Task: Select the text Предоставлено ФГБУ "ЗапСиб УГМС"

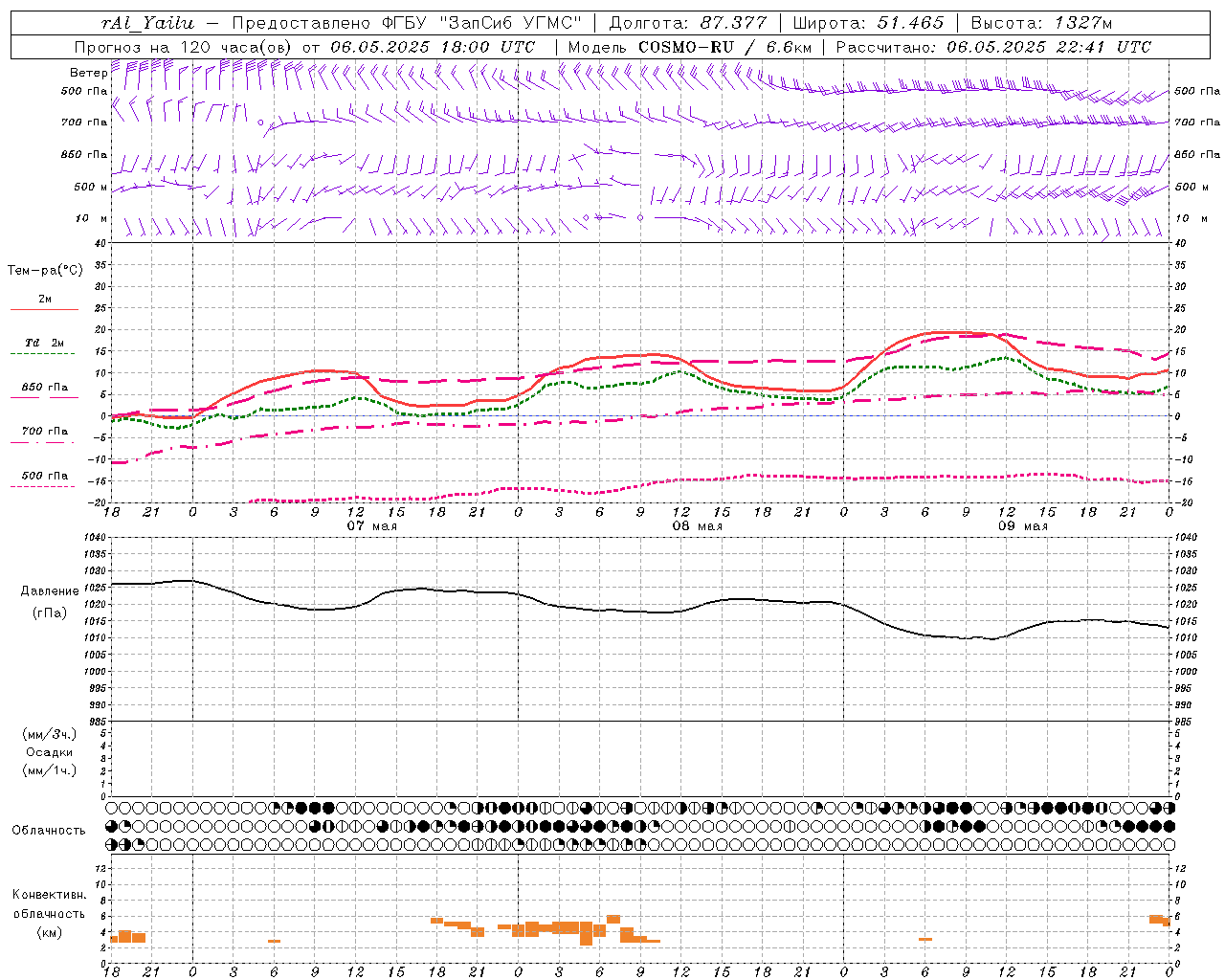Action: tap(408, 23)
